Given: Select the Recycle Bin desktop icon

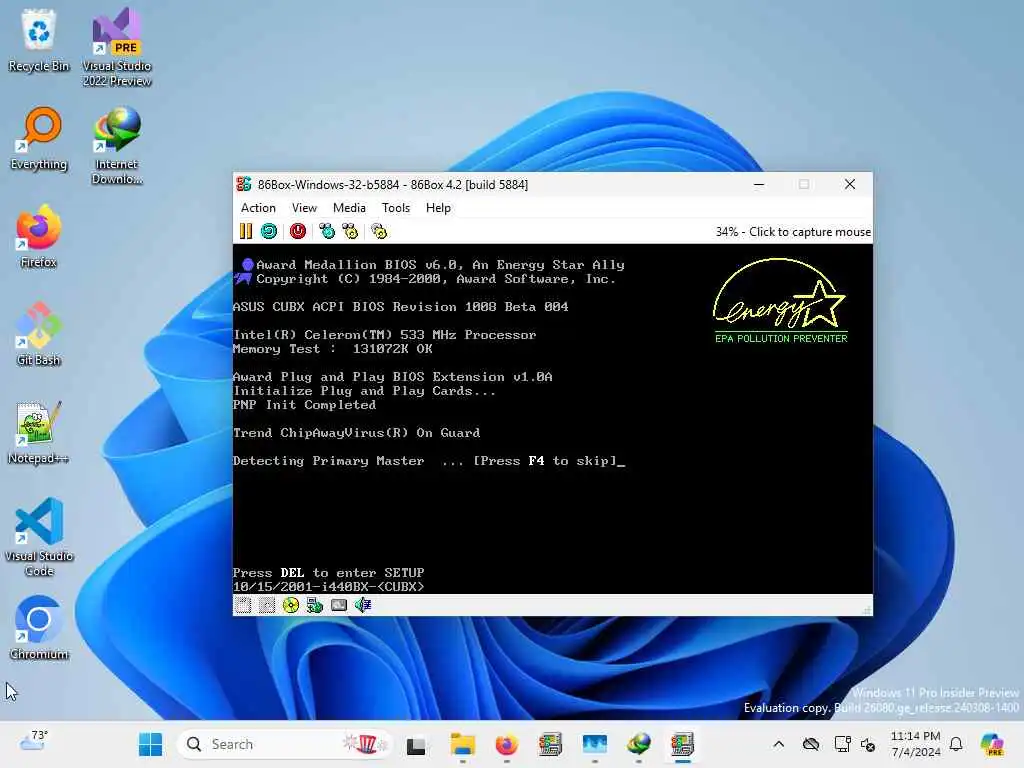Looking at the screenshot, I should coord(39,40).
